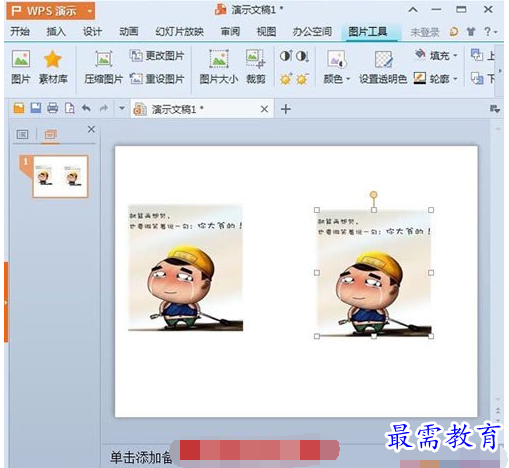Open the 开始 tab
The image size is (509, 468).
(x=20, y=32)
